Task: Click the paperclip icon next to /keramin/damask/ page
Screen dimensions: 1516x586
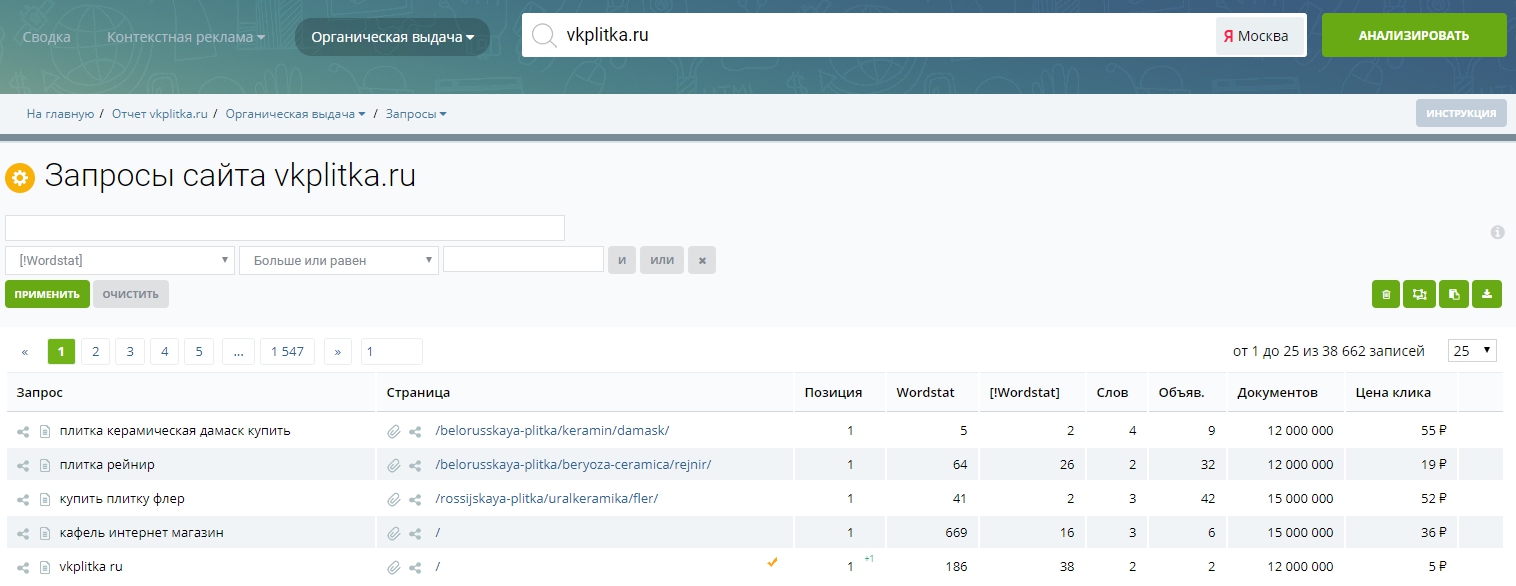Action: 394,431
